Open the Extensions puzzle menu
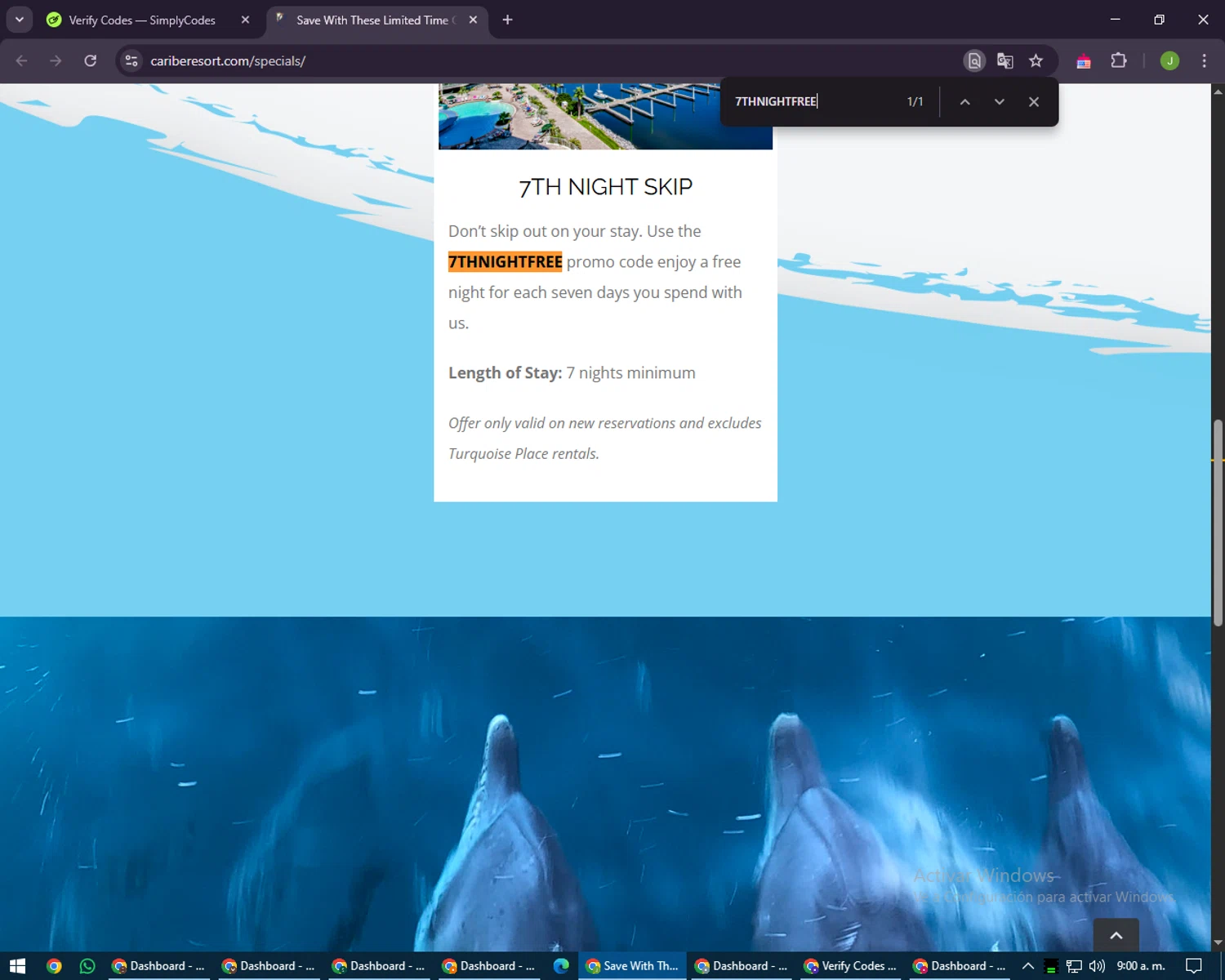The image size is (1225, 980). [1119, 60]
